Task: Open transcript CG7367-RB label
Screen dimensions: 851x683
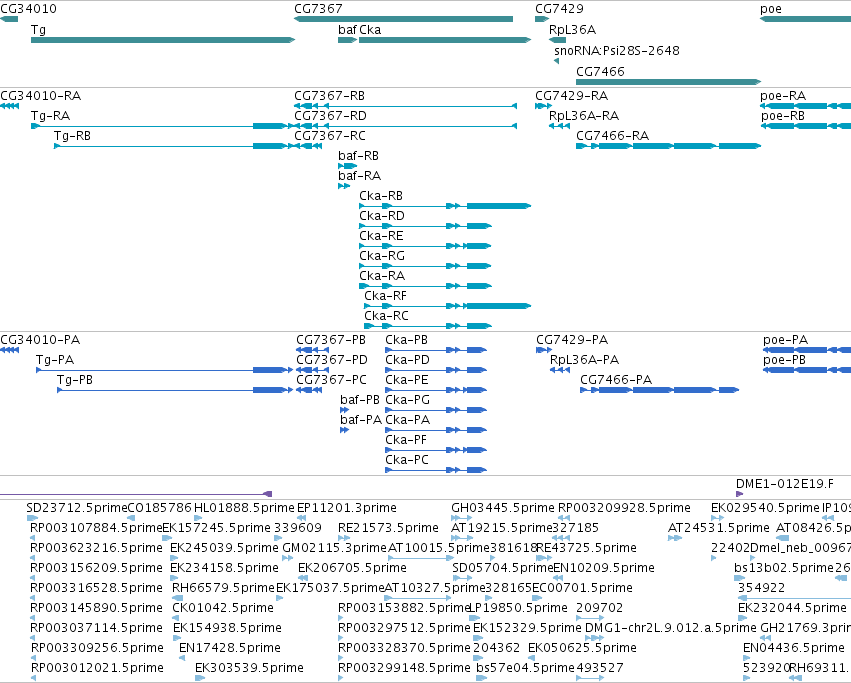Action: 329,96
